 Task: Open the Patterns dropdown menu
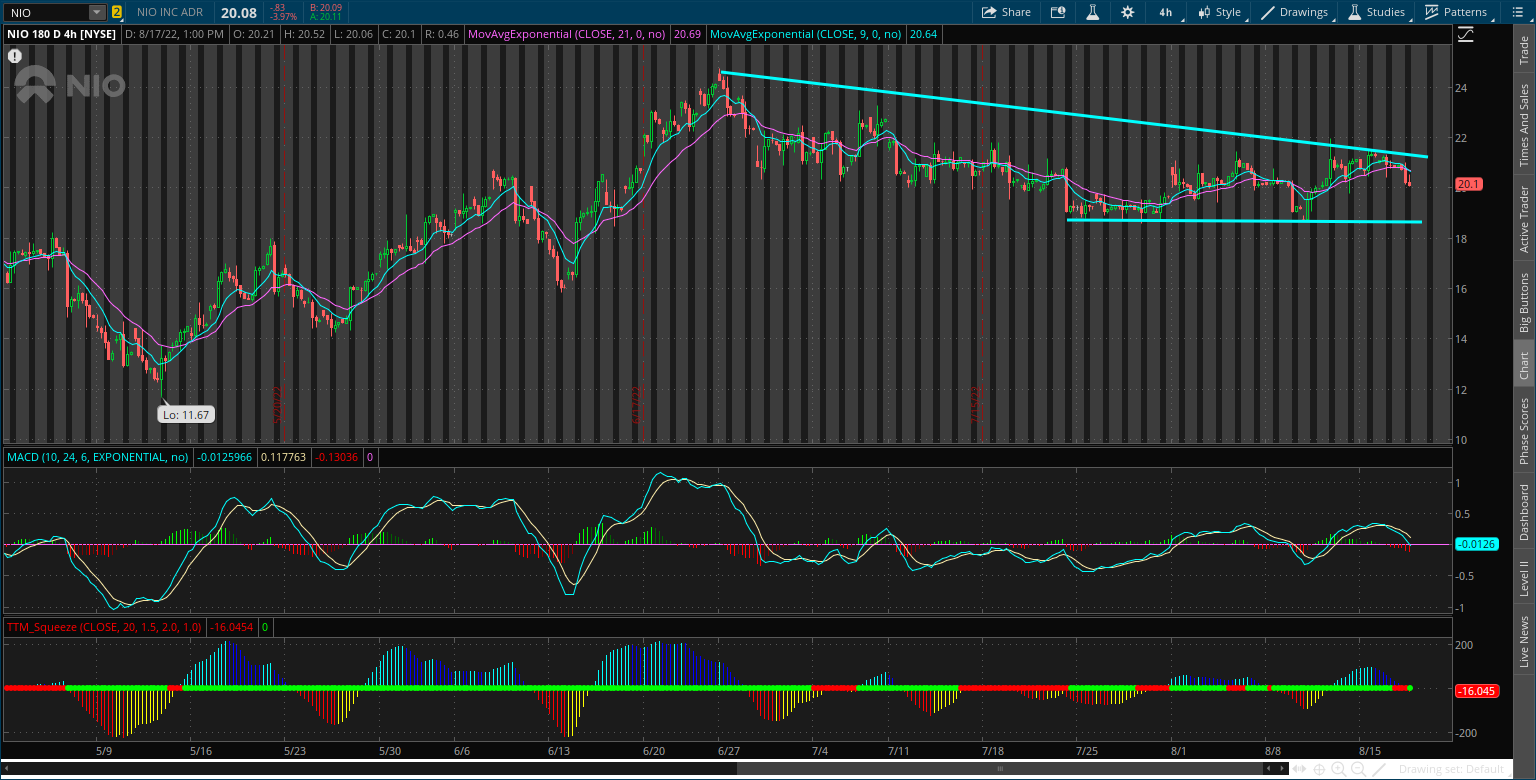[x=1456, y=12]
